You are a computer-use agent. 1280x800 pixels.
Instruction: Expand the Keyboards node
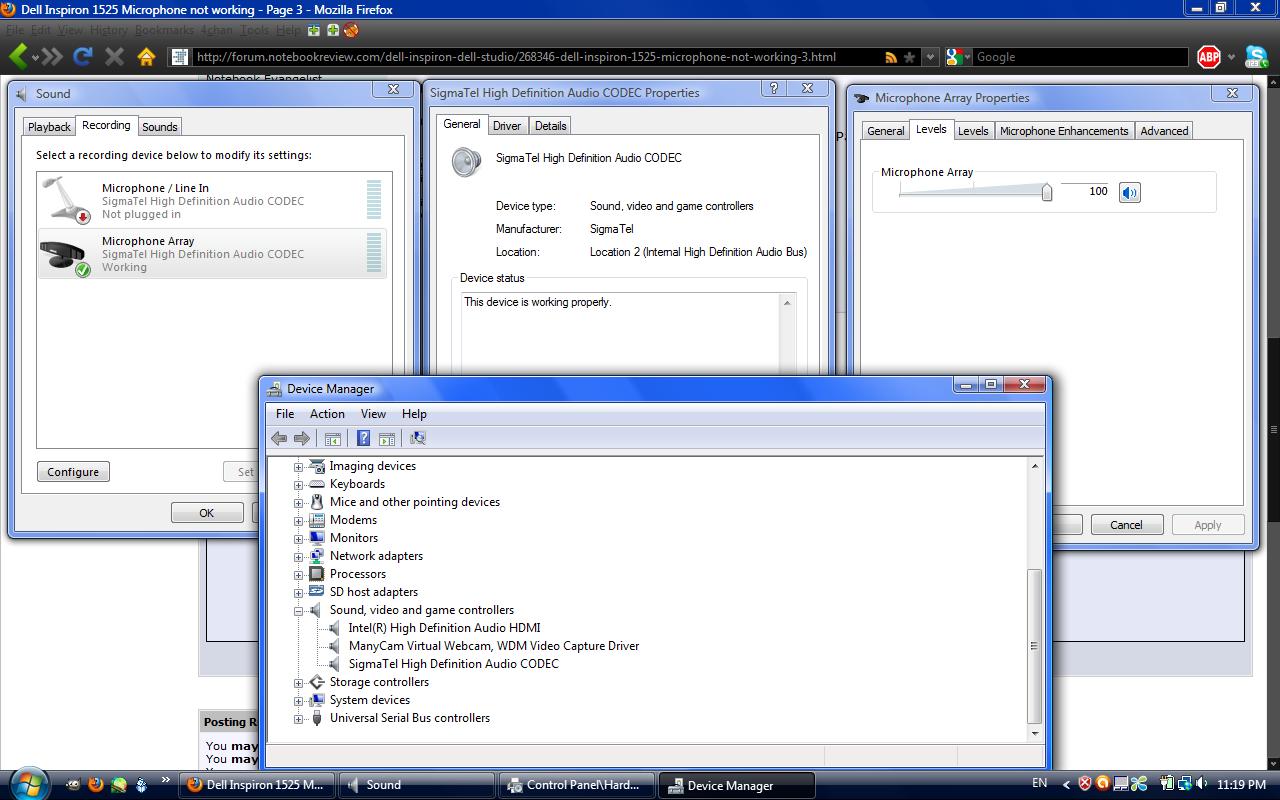[x=298, y=485]
